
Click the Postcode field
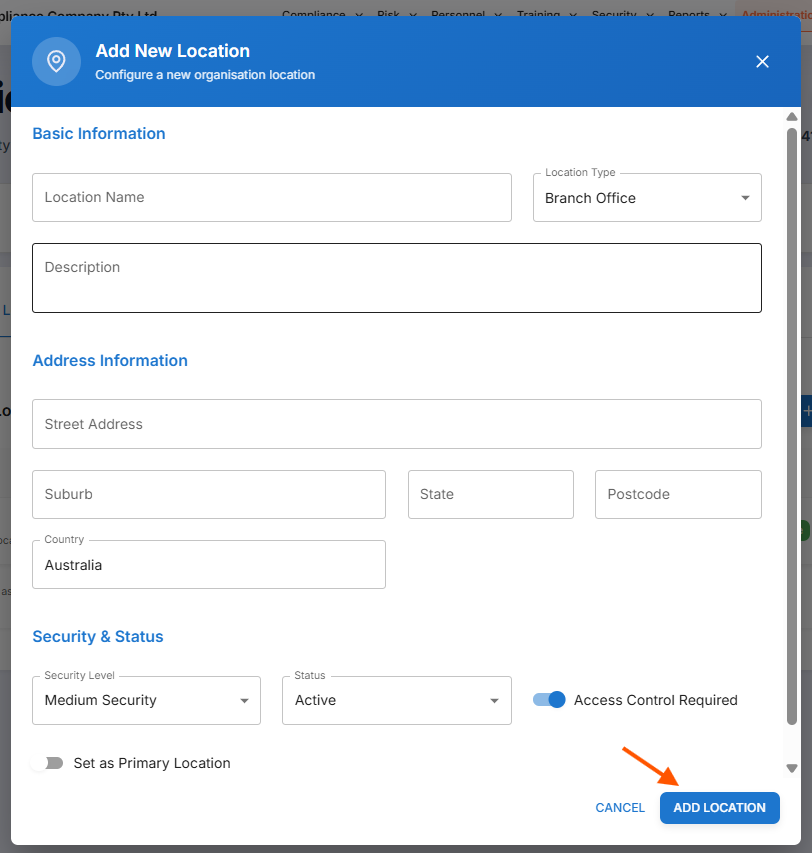click(677, 494)
